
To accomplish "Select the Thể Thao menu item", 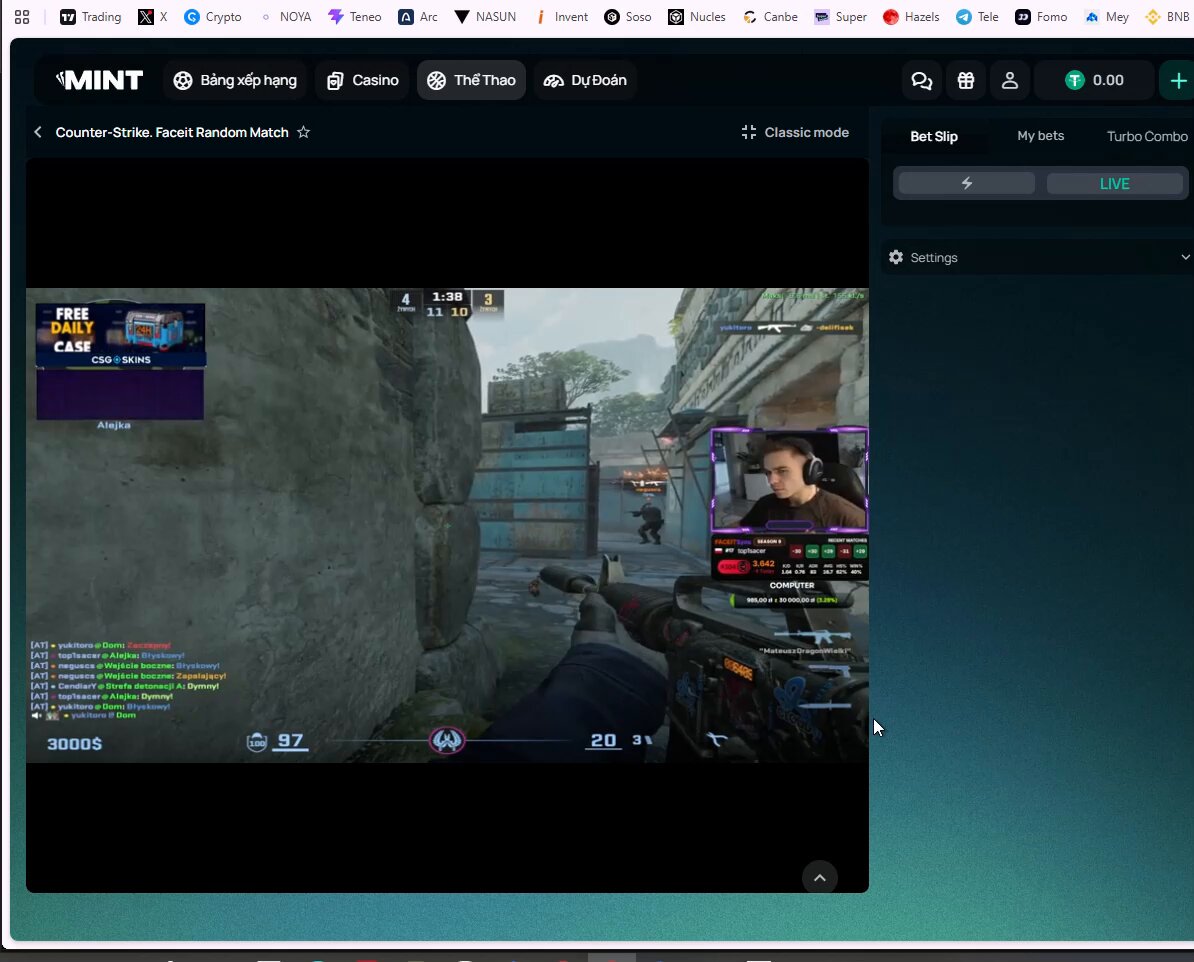I will pyautogui.click(x=471, y=80).
